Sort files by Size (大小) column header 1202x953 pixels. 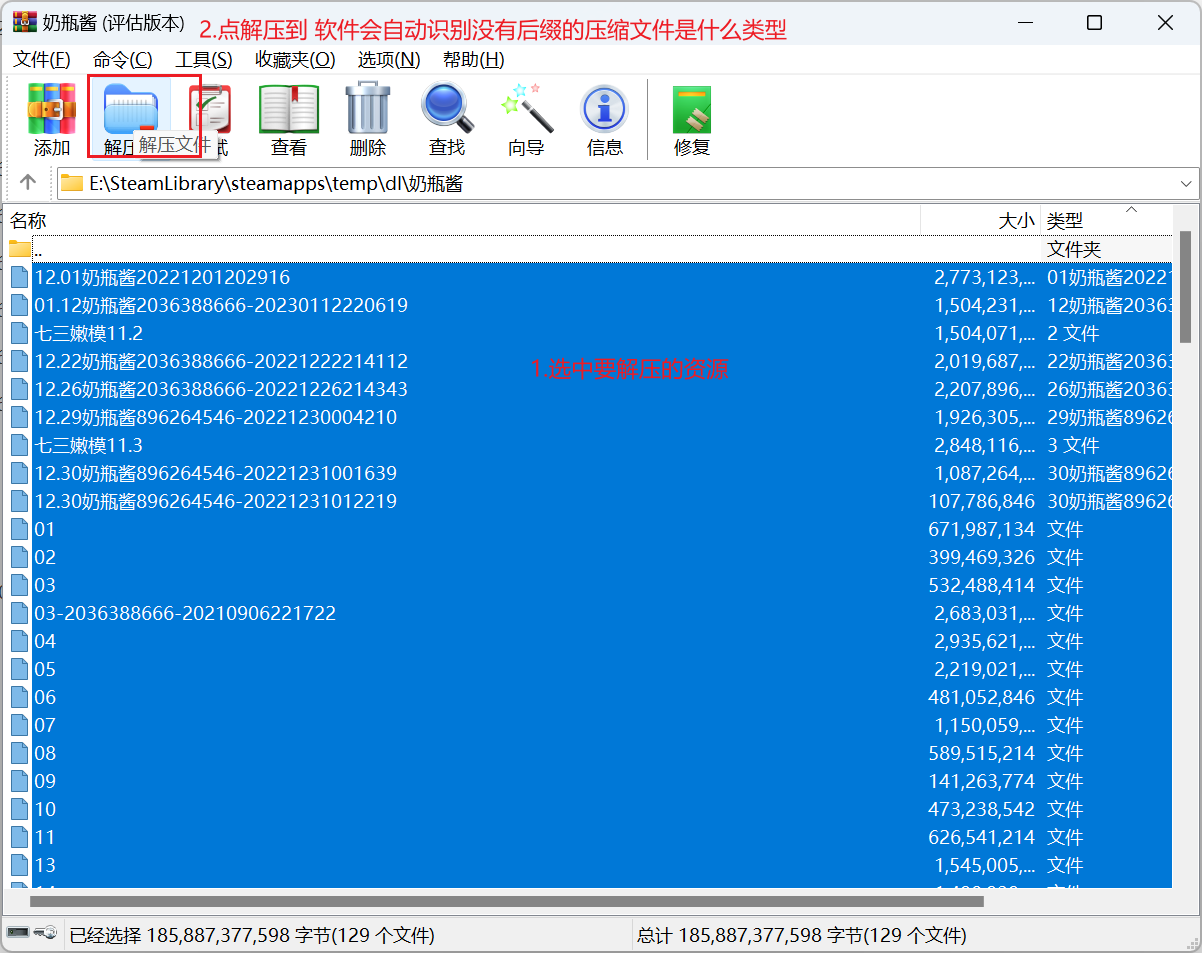click(1015, 221)
